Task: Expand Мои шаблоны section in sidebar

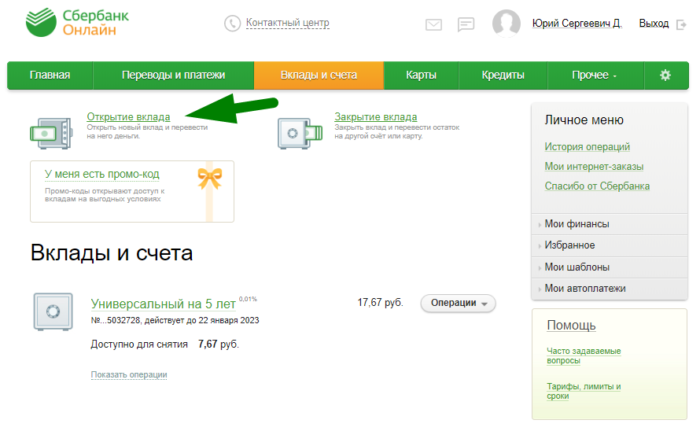Action: 577,267
